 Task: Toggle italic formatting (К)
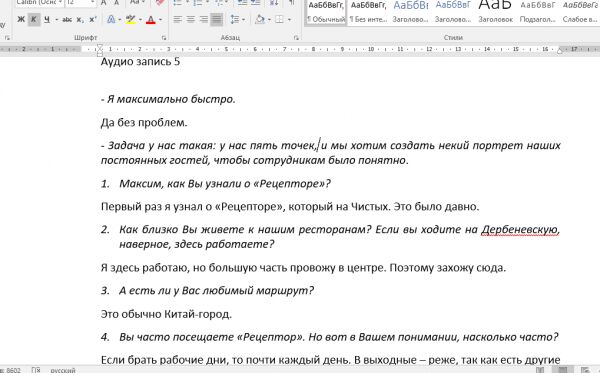pyautogui.click(x=34, y=19)
